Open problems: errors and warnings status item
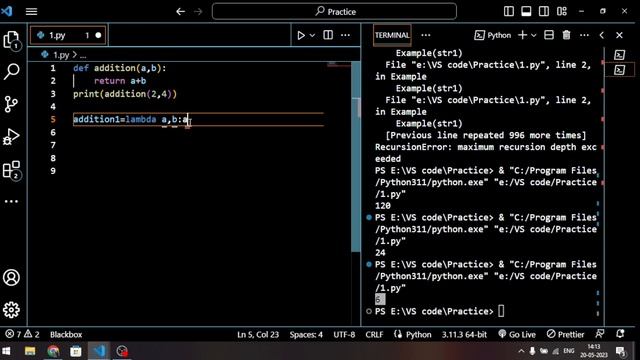The height and width of the screenshot is (360, 640). [x=22, y=334]
